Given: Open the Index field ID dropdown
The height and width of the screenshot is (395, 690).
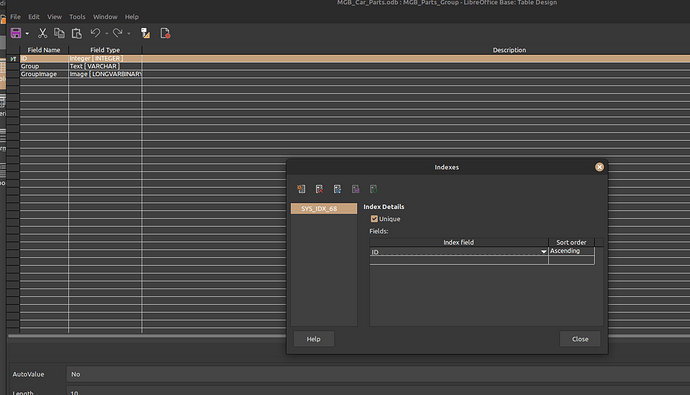Looking at the screenshot, I should [x=543, y=252].
